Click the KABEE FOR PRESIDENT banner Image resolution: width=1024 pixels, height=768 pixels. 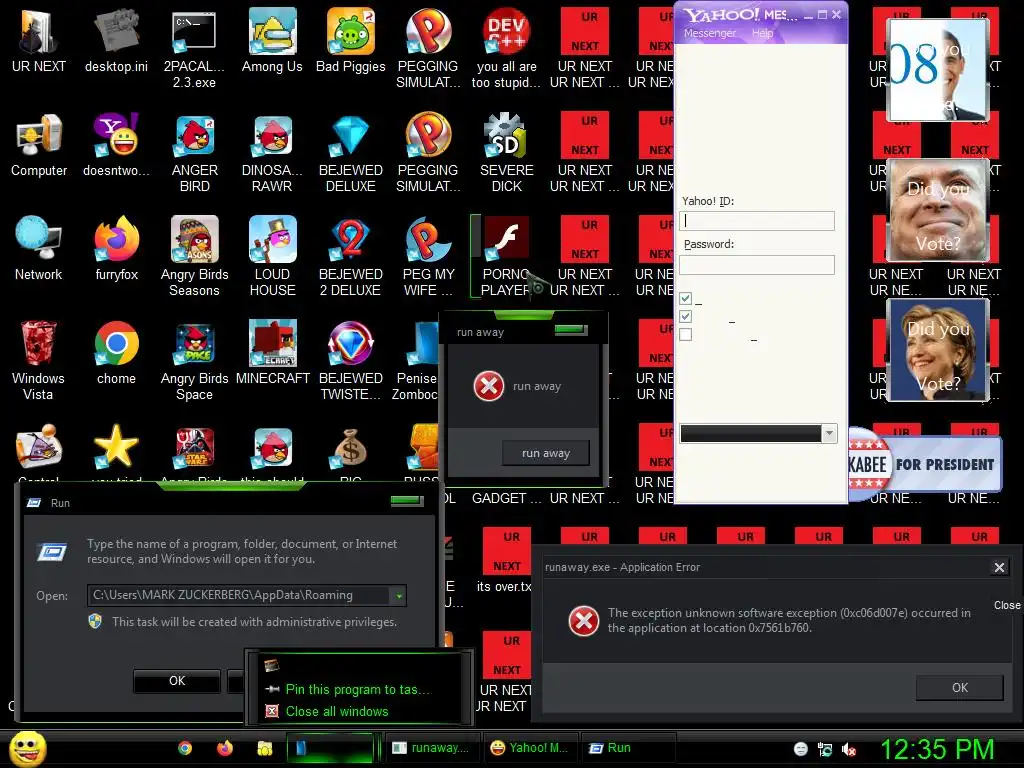coord(925,464)
